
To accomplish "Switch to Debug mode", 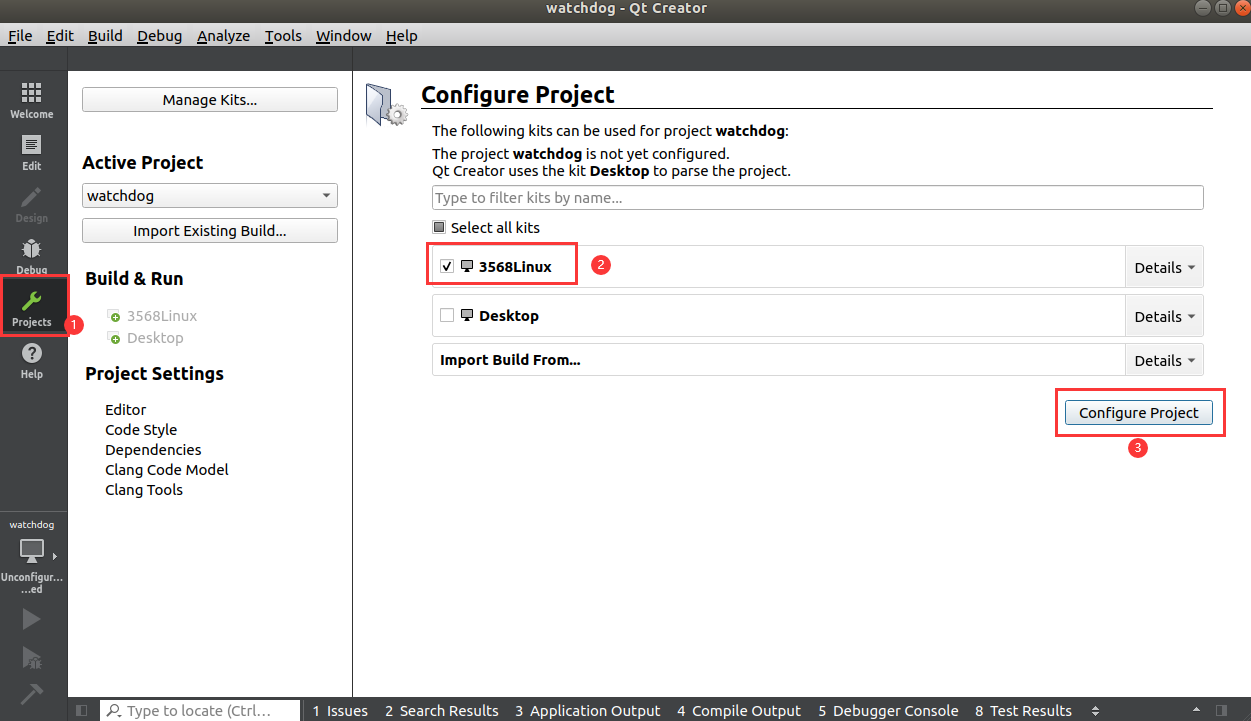I will (32, 255).
